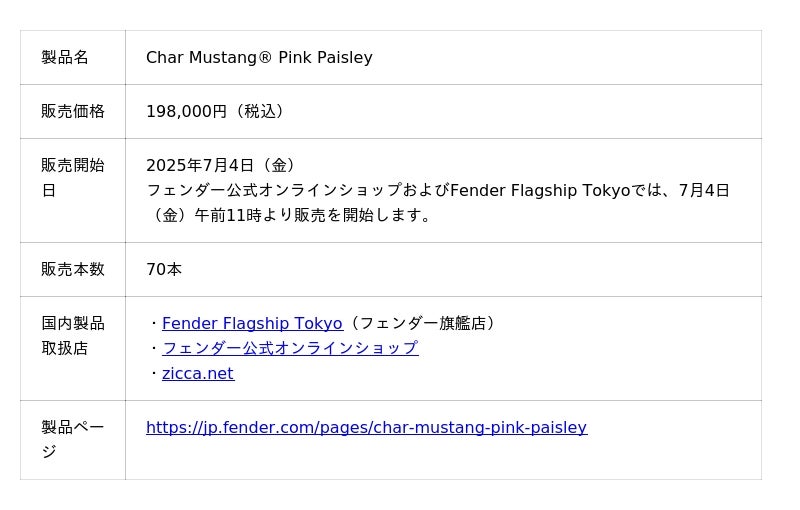
Task: Click the date 2025年7月4日（金）
Action: tap(224, 165)
